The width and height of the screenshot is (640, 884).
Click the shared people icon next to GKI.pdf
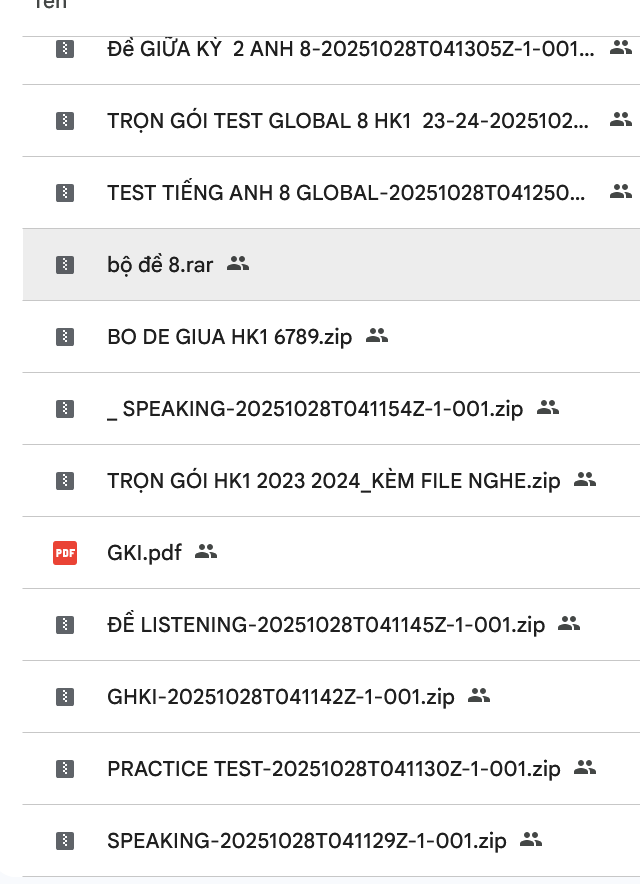206,551
